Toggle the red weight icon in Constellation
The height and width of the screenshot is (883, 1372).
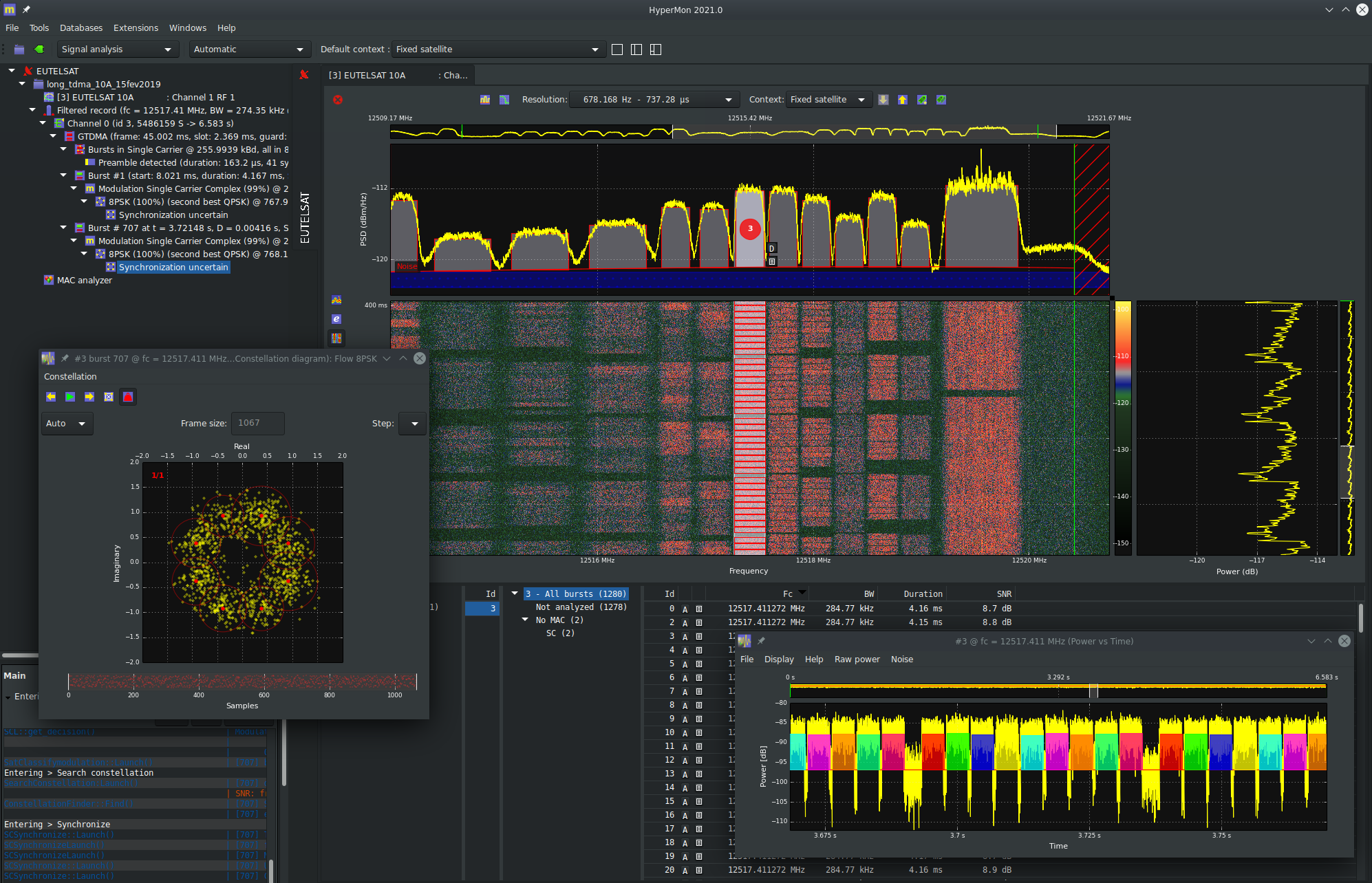(x=128, y=397)
